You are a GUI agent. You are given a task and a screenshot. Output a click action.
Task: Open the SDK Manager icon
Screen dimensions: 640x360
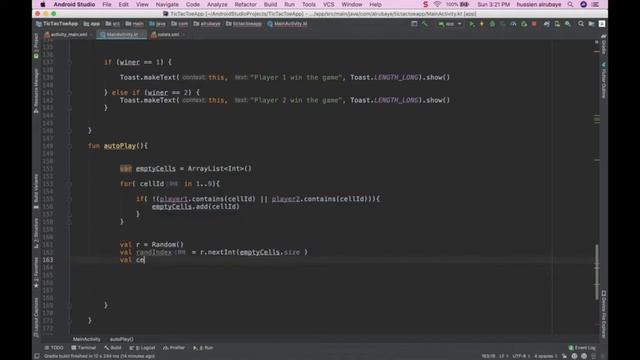[x=568, y=24]
